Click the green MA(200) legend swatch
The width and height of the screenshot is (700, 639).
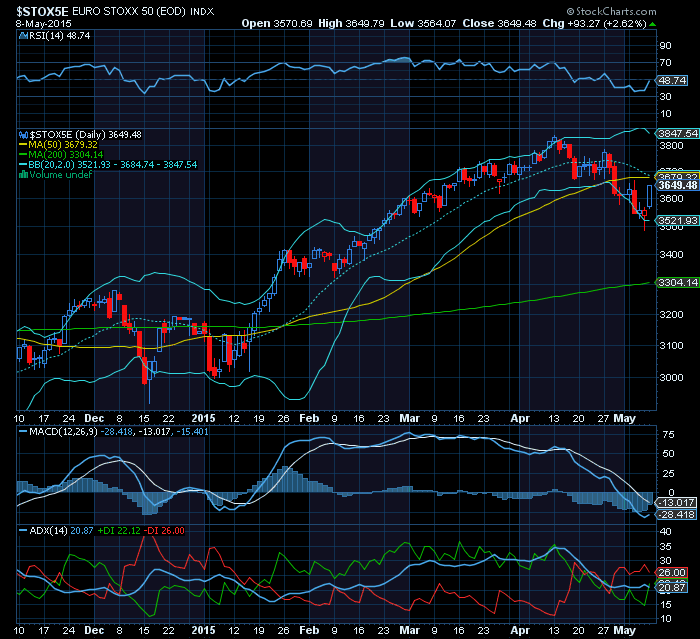(23, 155)
